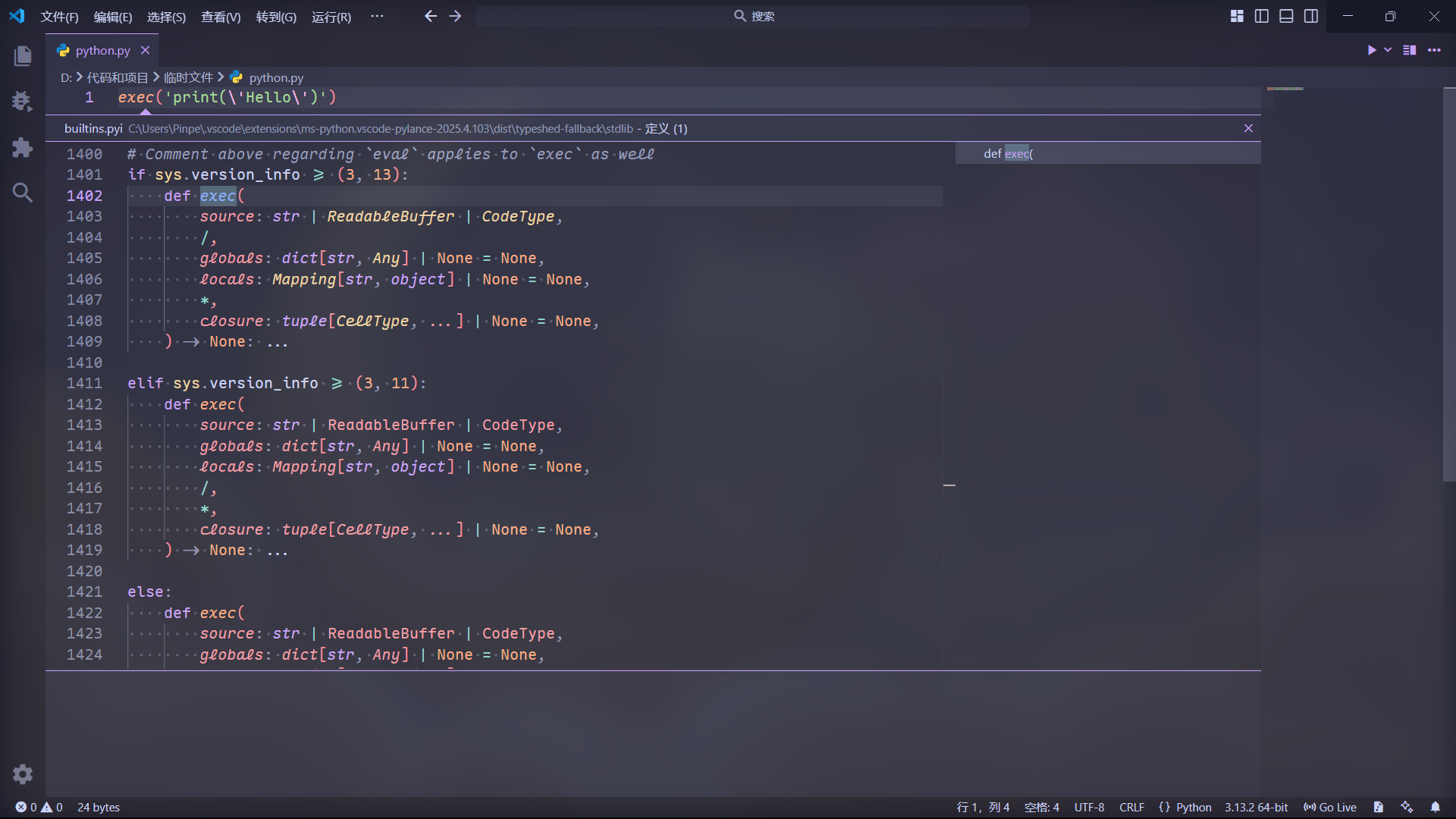Screen dimensions: 1456x819
Task: Open the Explorer view in the activity bar
Action: point(23,55)
